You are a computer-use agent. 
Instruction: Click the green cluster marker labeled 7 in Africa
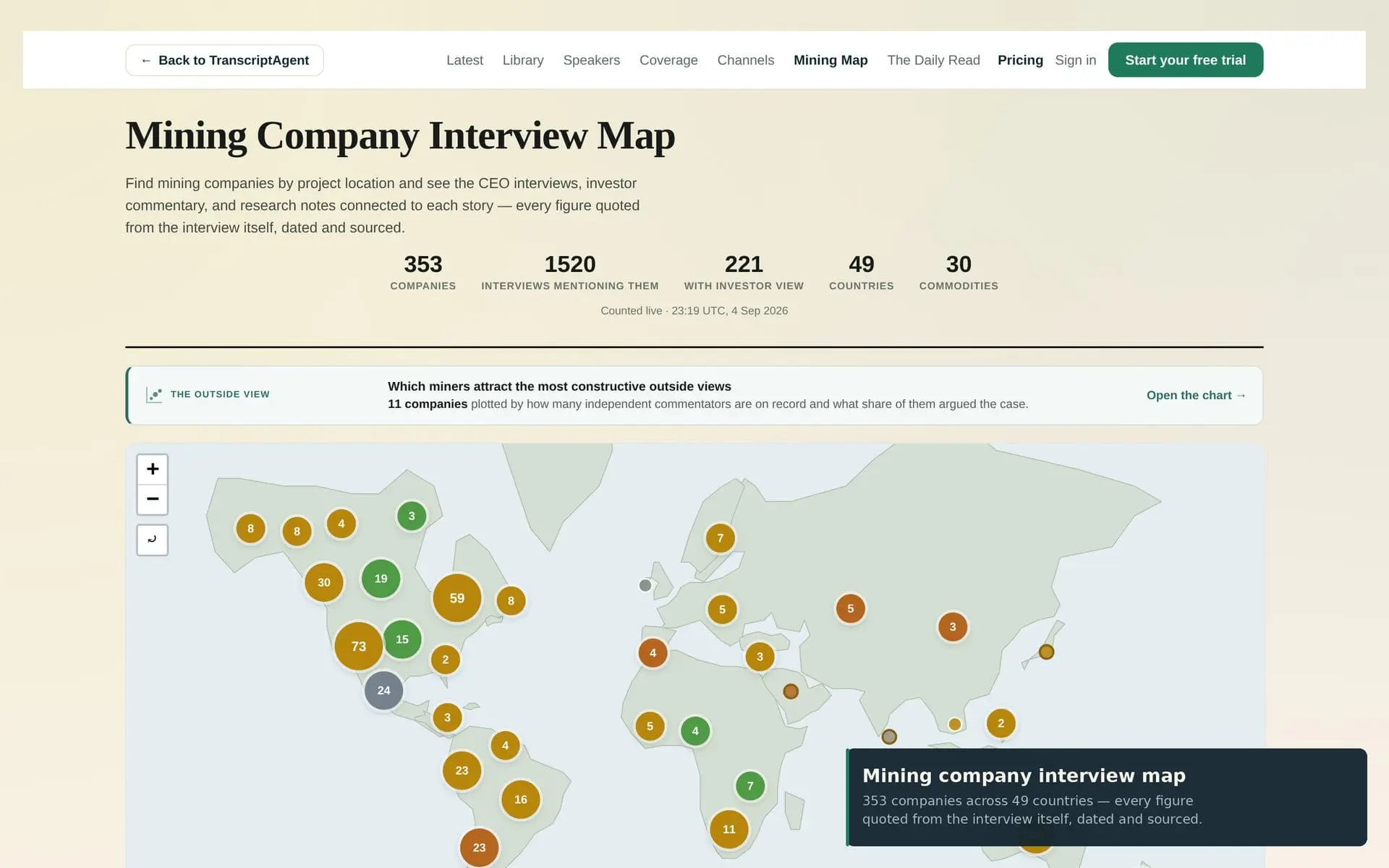coord(750,786)
